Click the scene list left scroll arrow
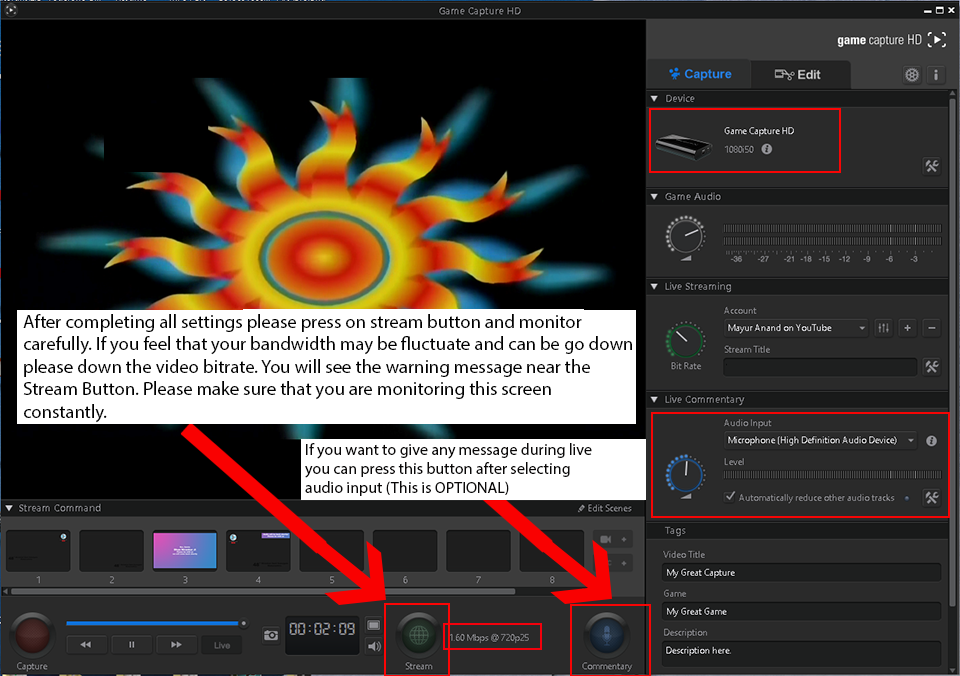Screen dimensions: 960x676 pyautogui.click(x=6, y=592)
